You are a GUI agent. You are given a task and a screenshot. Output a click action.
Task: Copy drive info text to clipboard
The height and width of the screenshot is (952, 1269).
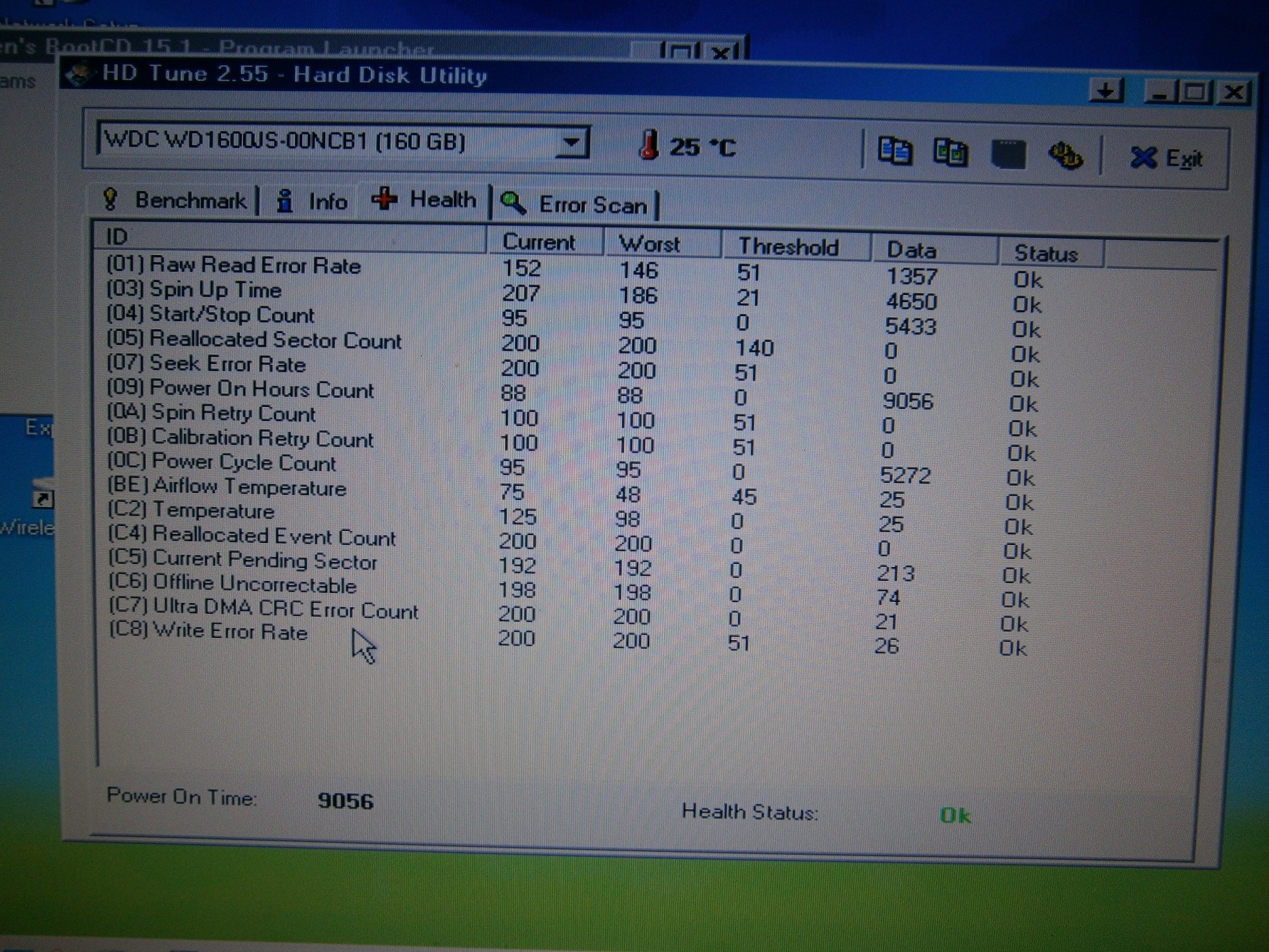tap(895, 151)
